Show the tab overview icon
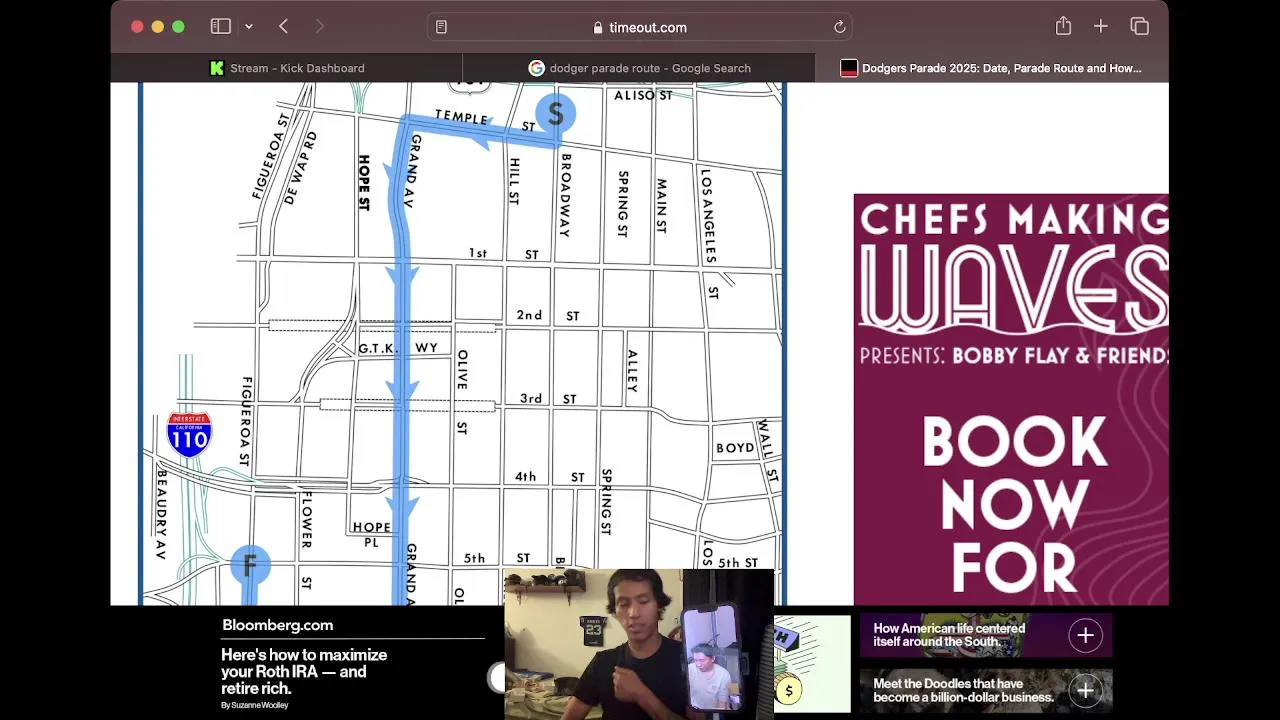Screen dimensions: 1280x720 (1139, 27)
